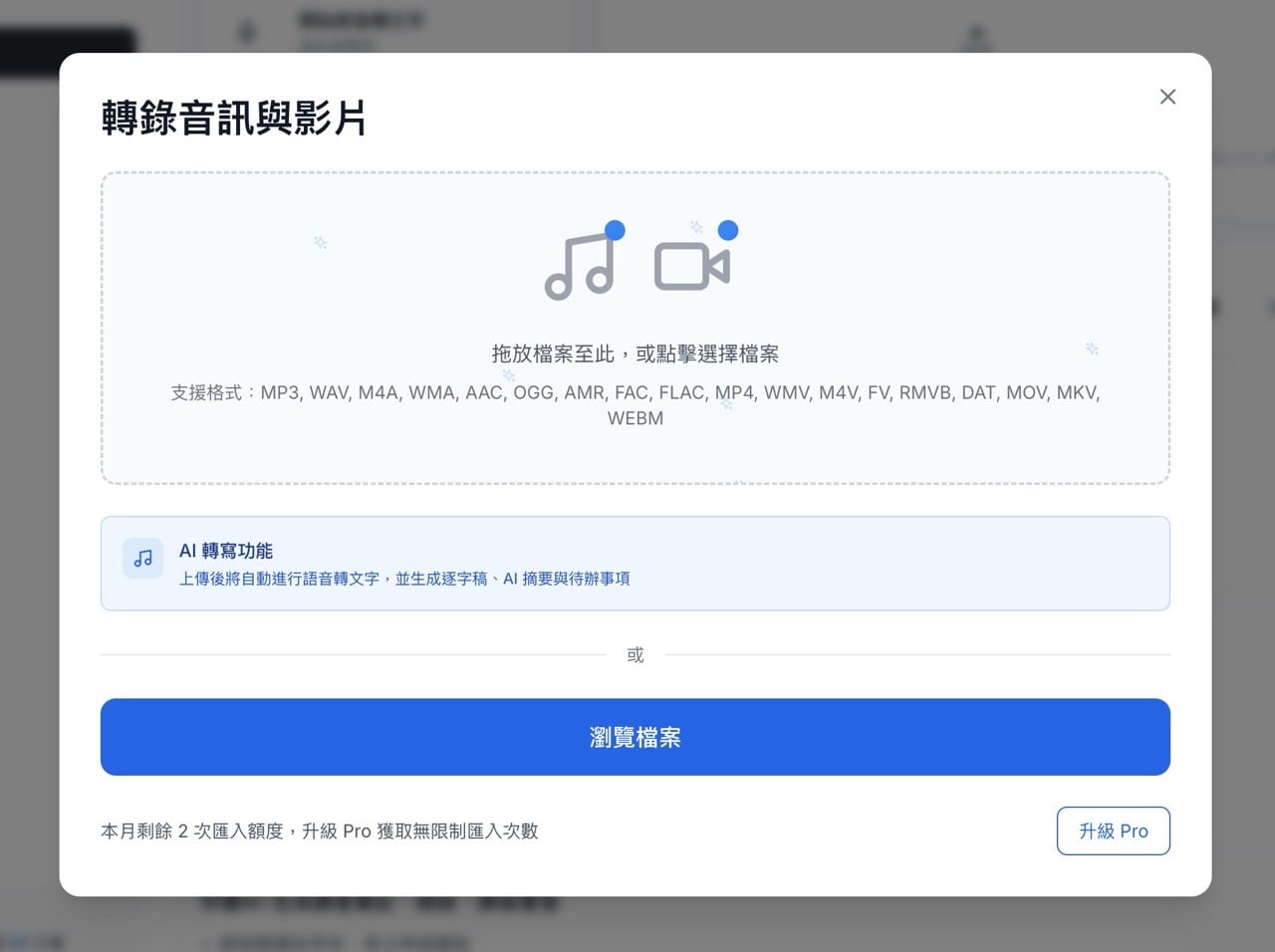Click the 升級 Pro button
Image resolution: width=1275 pixels, height=952 pixels.
click(1113, 831)
